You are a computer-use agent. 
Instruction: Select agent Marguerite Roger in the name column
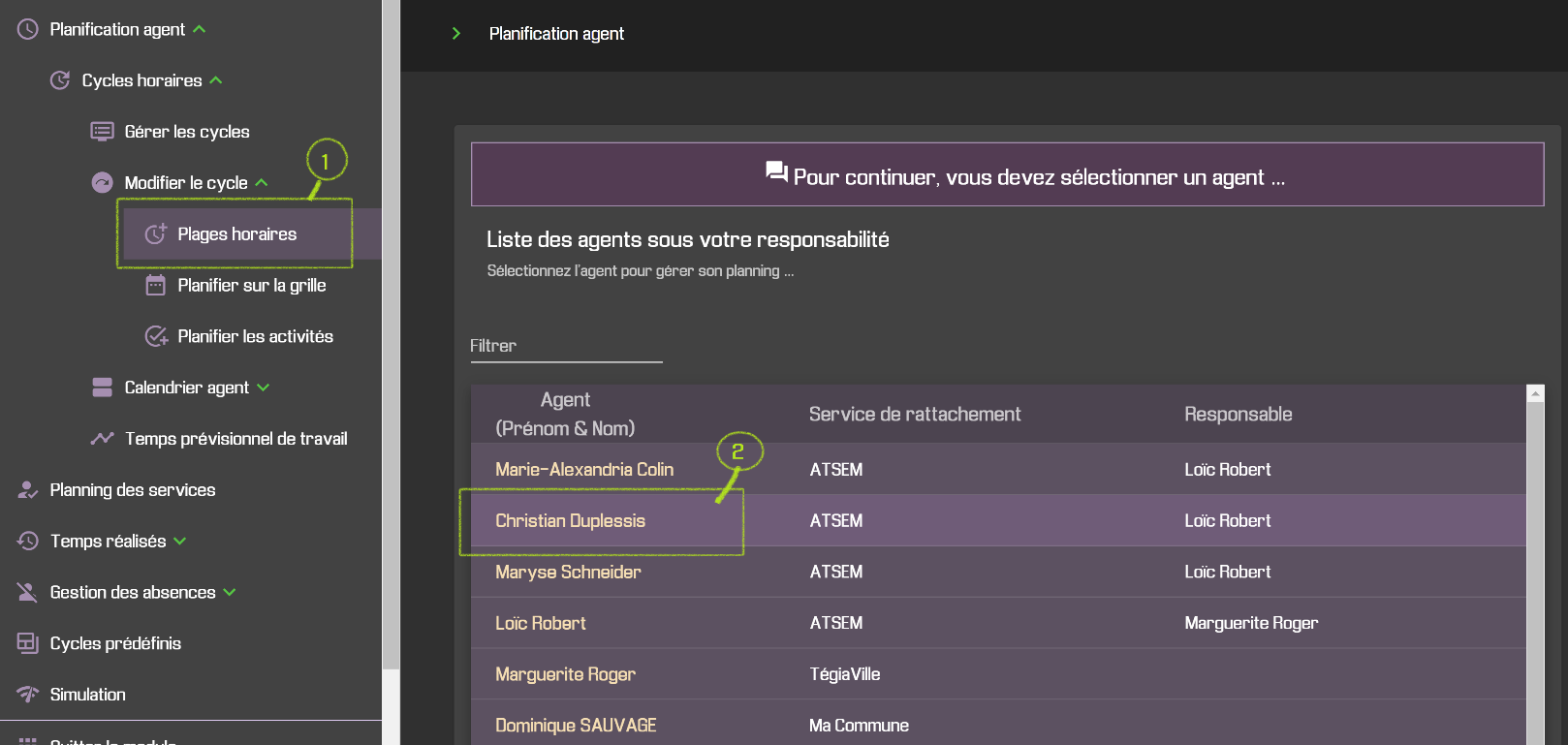(x=566, y=675)
